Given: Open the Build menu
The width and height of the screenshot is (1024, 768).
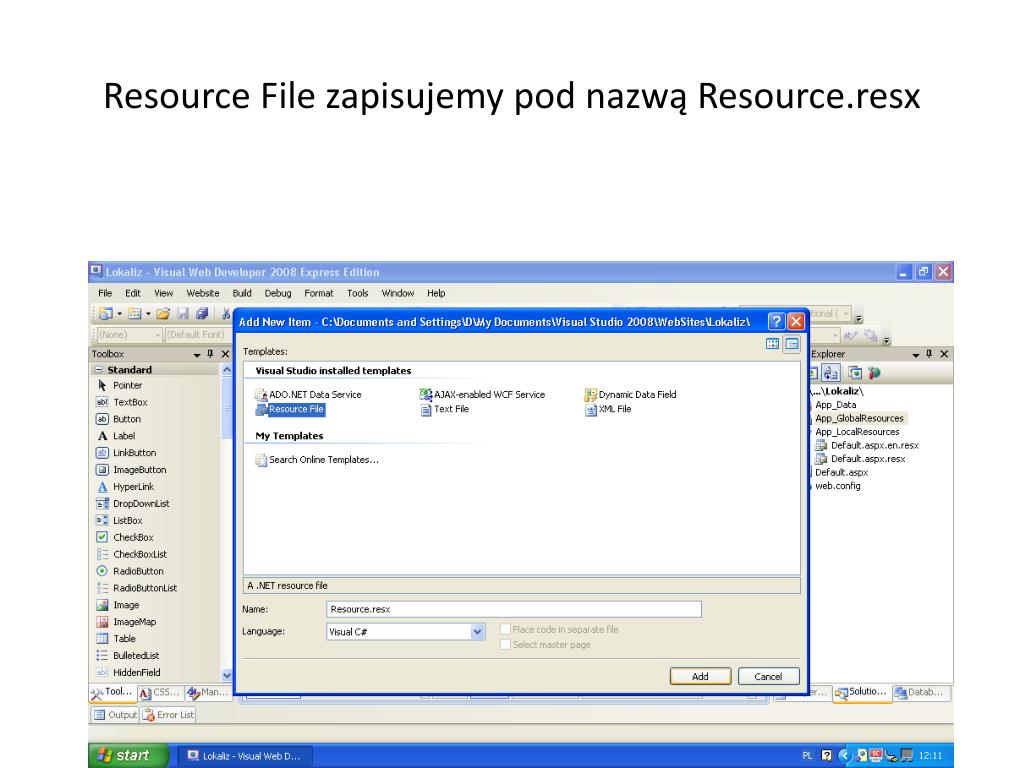Looking at the screenshot, I should [x=242, y=293].
